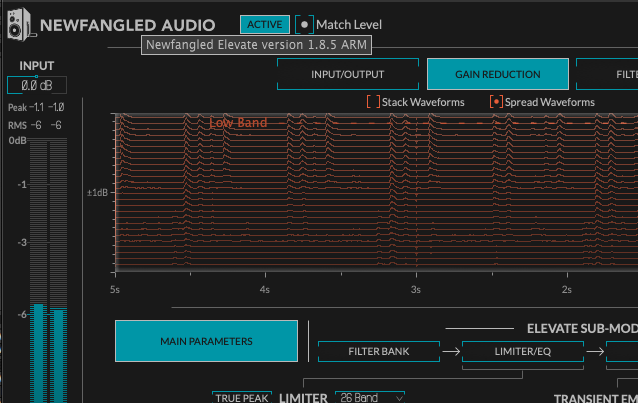
Task: Select the Spread Waveforms option
Action: click(496, 102)
